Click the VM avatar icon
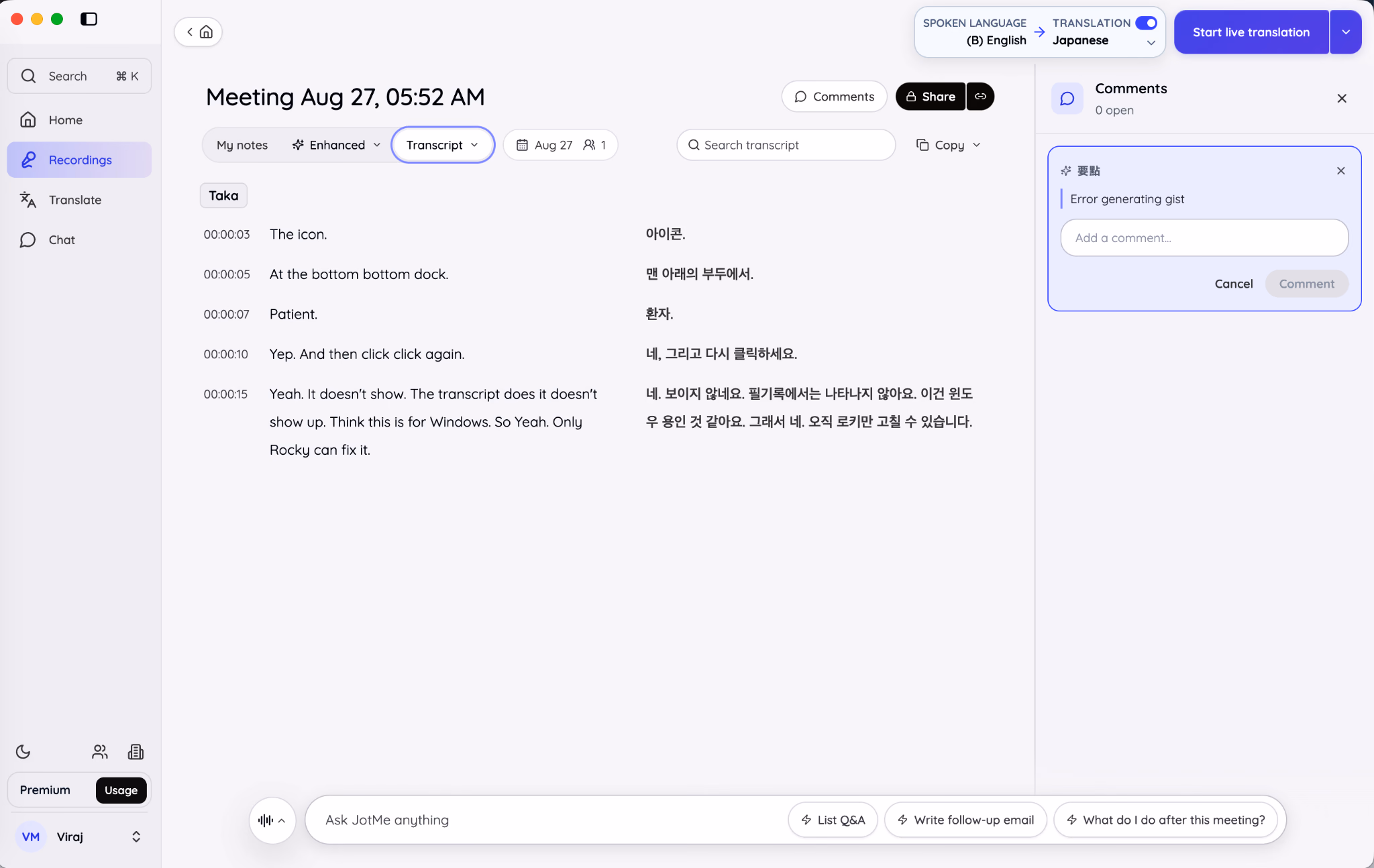The image size is (1374, 868). point(31,836)
